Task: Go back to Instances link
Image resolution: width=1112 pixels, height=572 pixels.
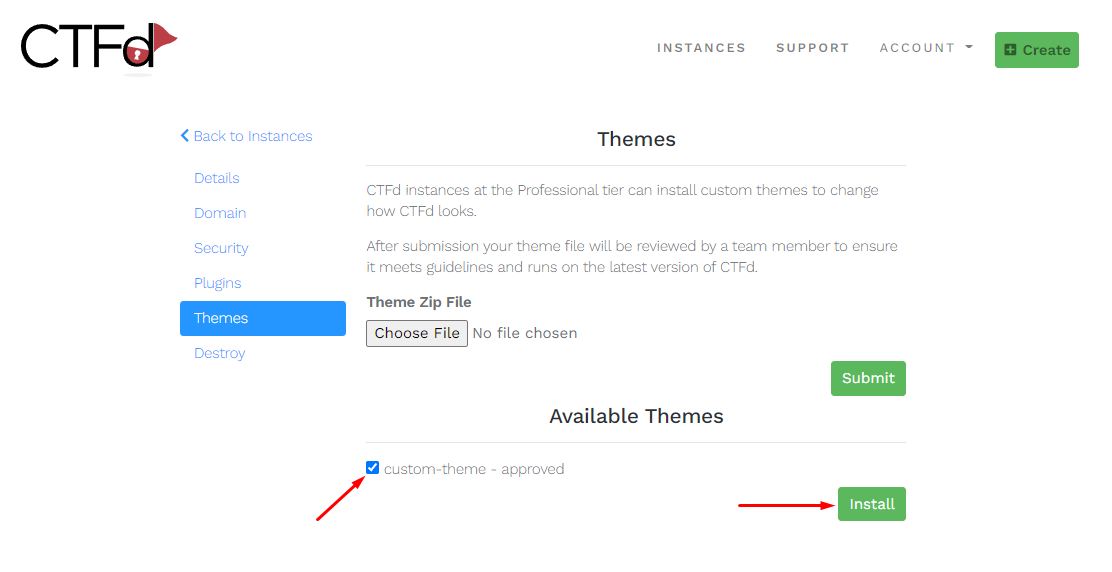Action: [x=252, y=136]
